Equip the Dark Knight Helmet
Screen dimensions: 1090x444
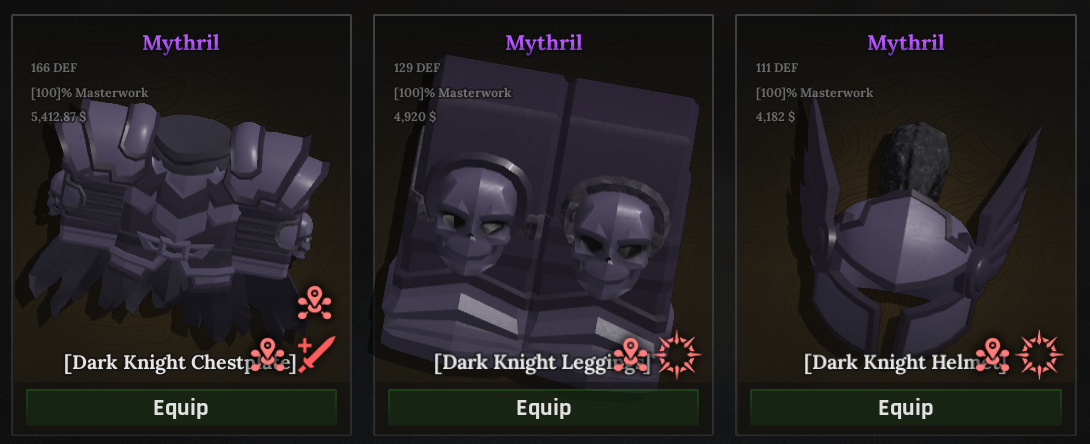coord(906,408)
